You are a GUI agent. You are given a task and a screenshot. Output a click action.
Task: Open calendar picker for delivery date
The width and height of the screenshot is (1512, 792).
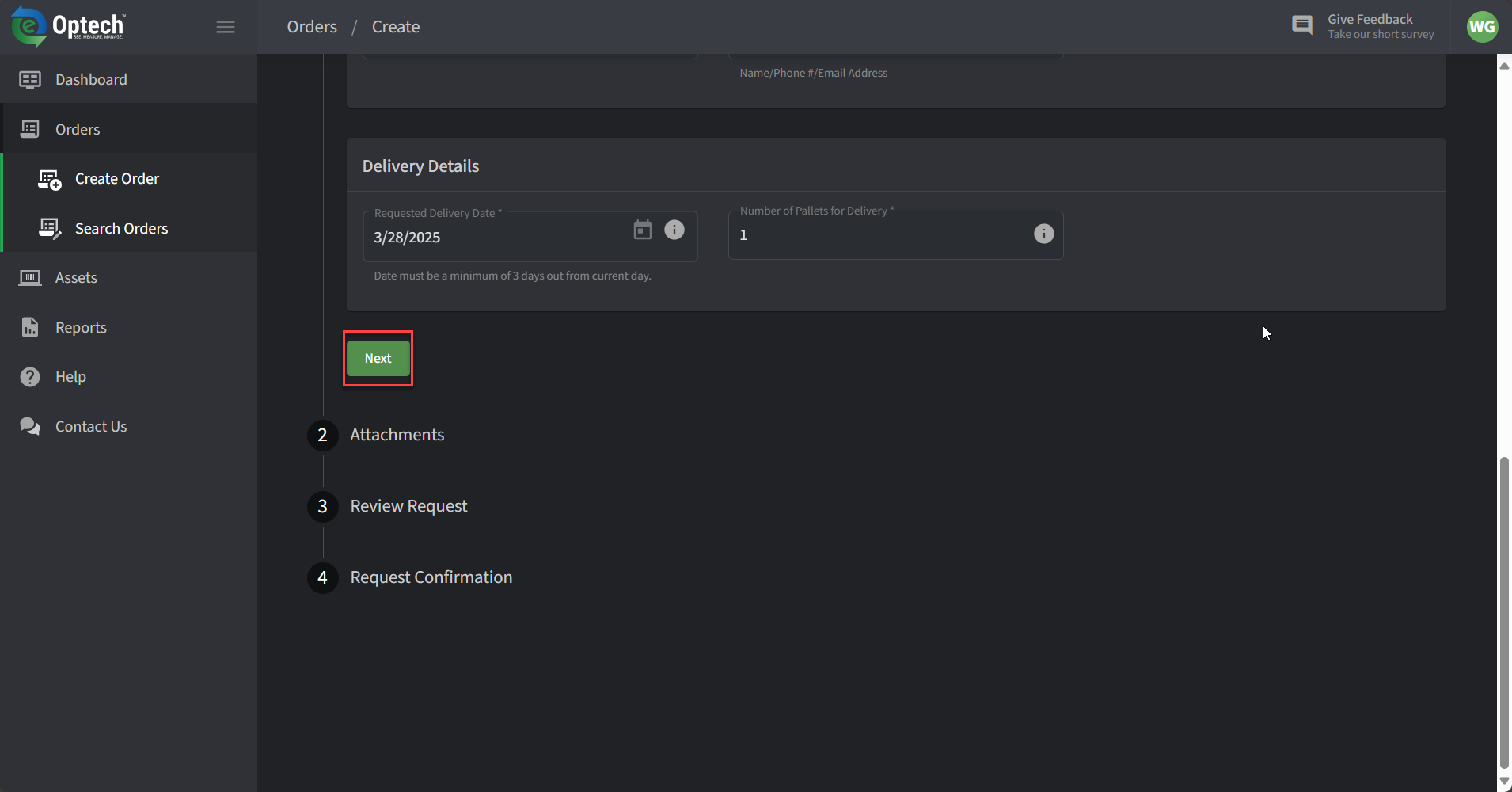coord(643,230)
